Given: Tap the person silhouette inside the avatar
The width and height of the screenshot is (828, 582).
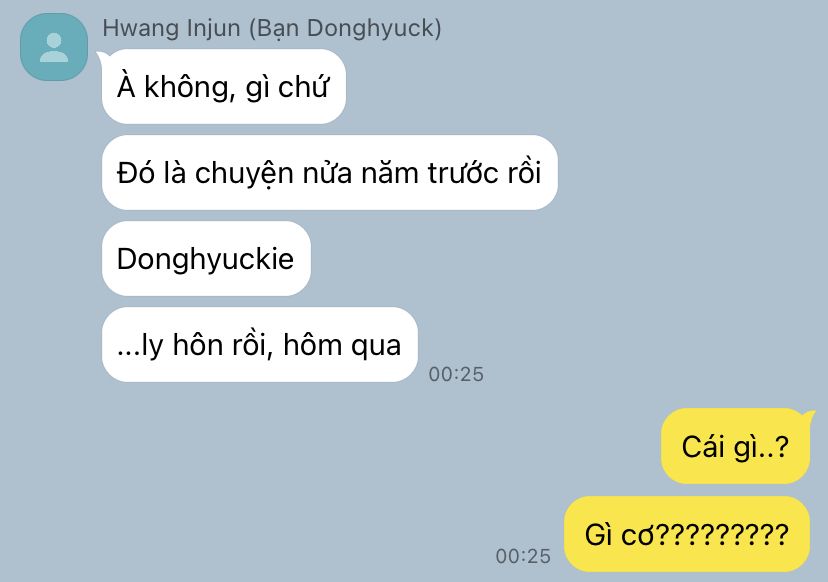Looking at the screenshot, I should pyautogui.click(x=54, y=48).
